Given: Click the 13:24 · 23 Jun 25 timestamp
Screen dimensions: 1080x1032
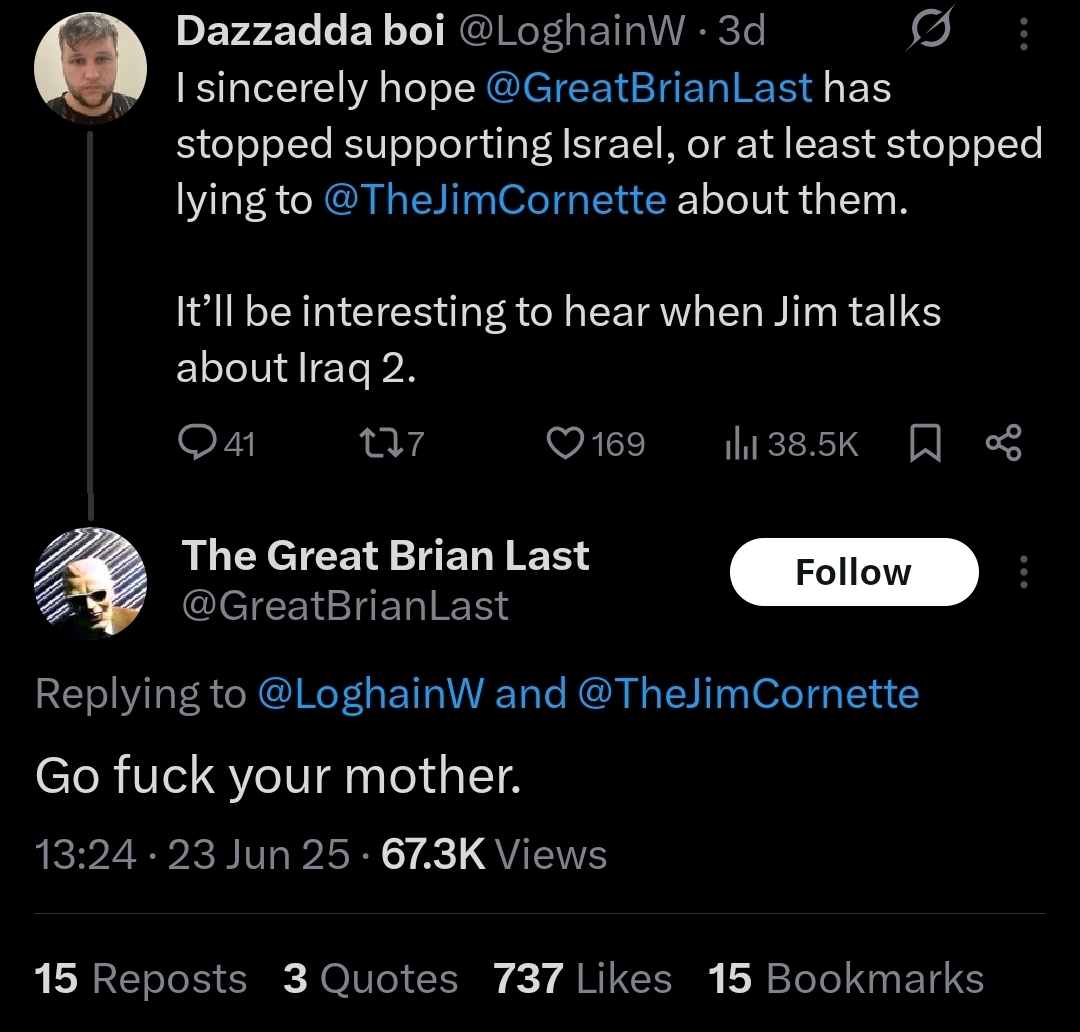Looking at the screenshot, I should [192, 855].
